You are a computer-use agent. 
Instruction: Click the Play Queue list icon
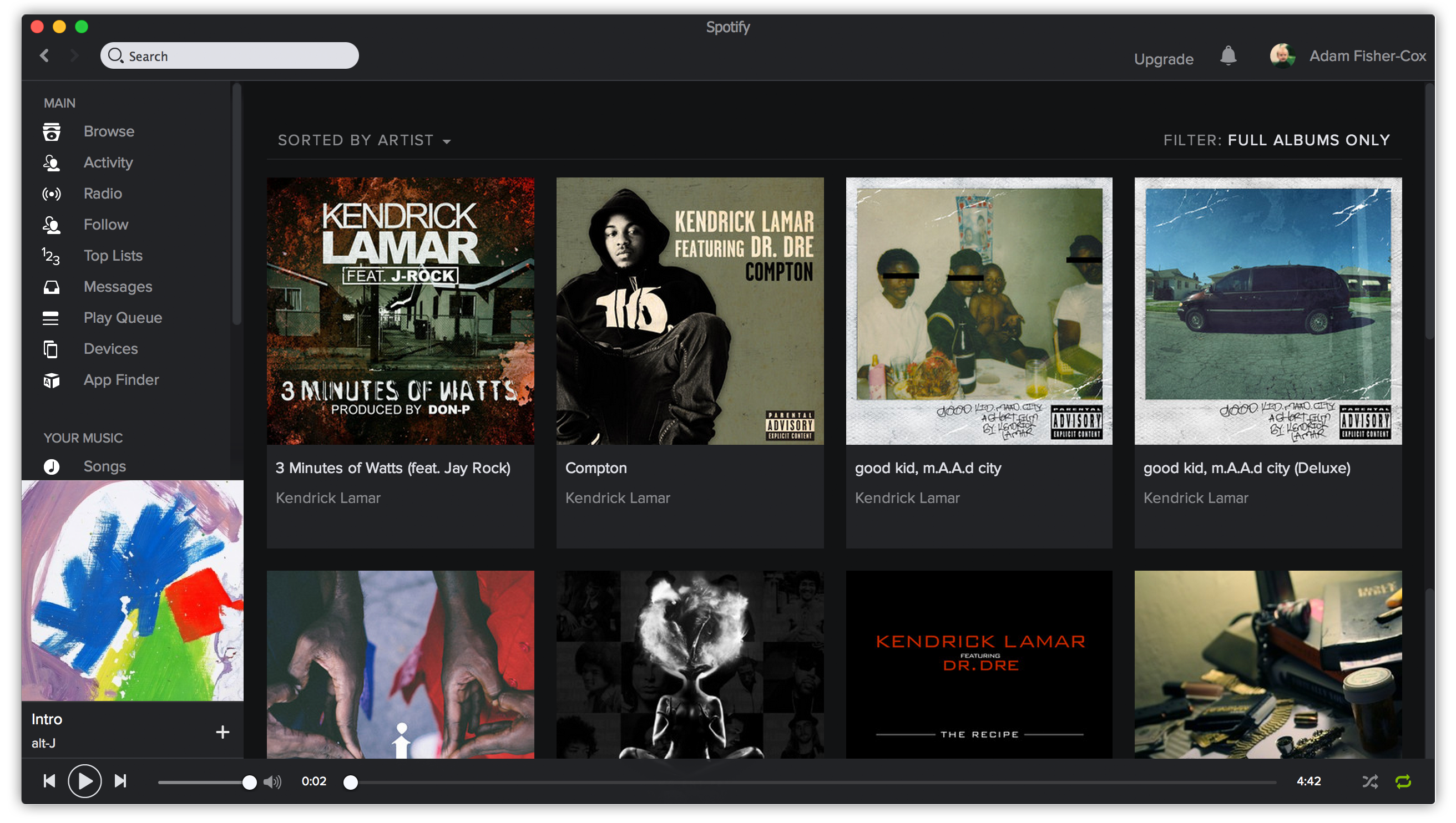[51, 318]
